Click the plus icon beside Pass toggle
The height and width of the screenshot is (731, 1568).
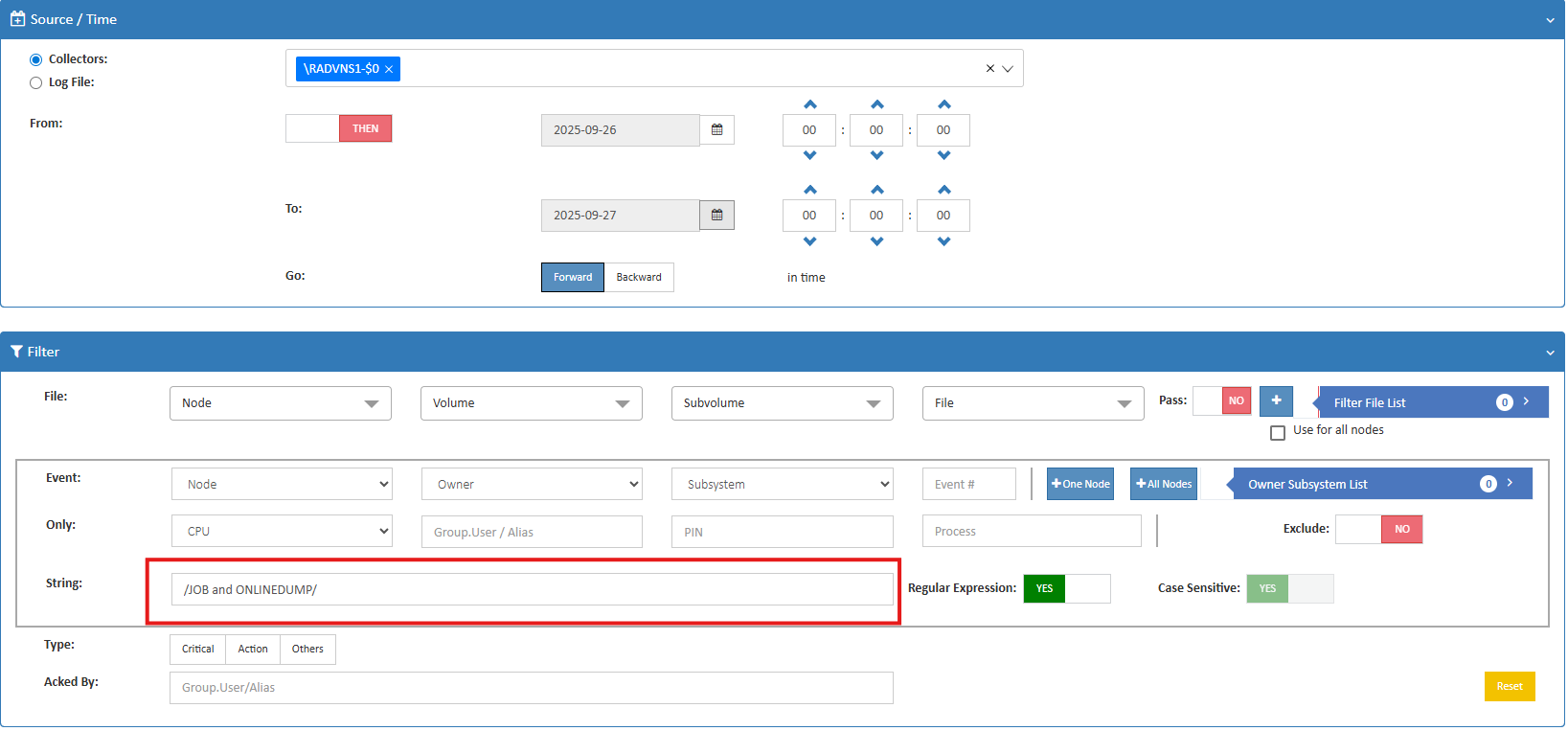(x=1276, y=401)
